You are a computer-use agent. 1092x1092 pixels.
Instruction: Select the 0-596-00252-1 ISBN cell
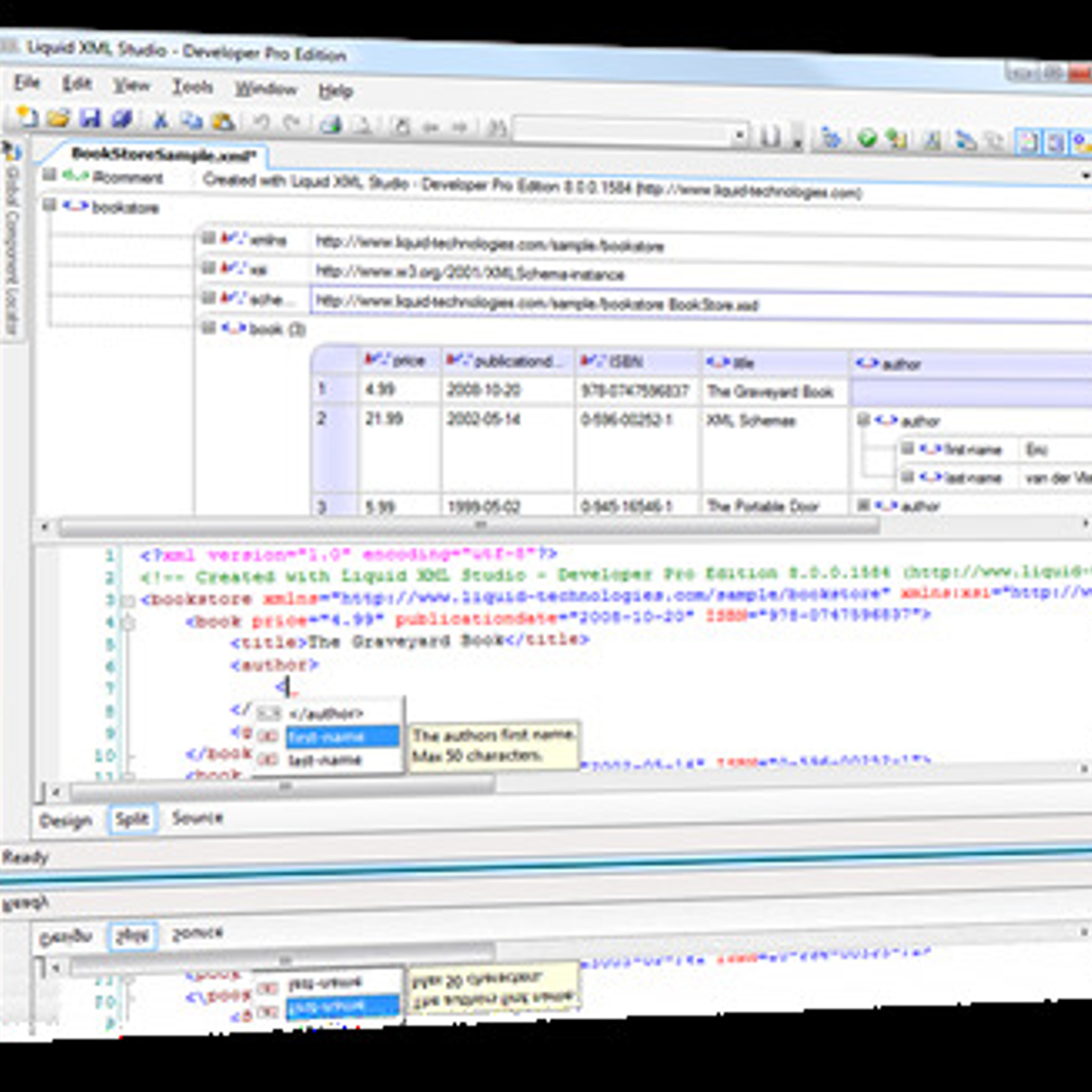click(638, 449)
